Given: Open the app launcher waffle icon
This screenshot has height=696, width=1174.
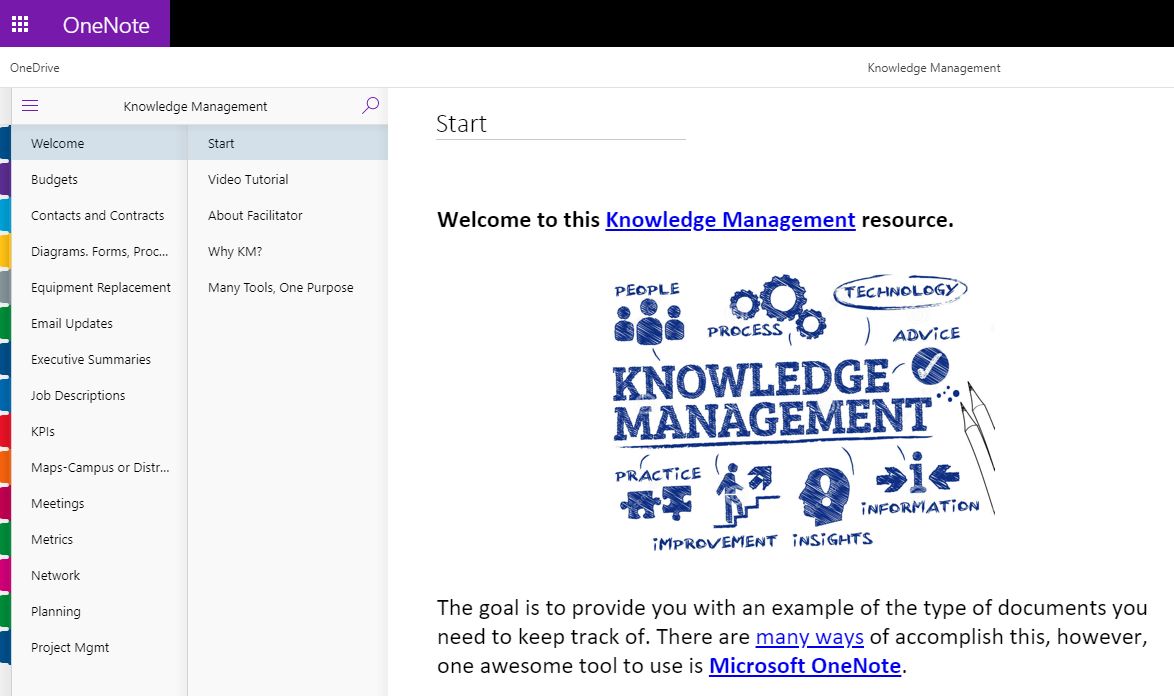Looking at the screenshot, I should (x=20, y=24).
